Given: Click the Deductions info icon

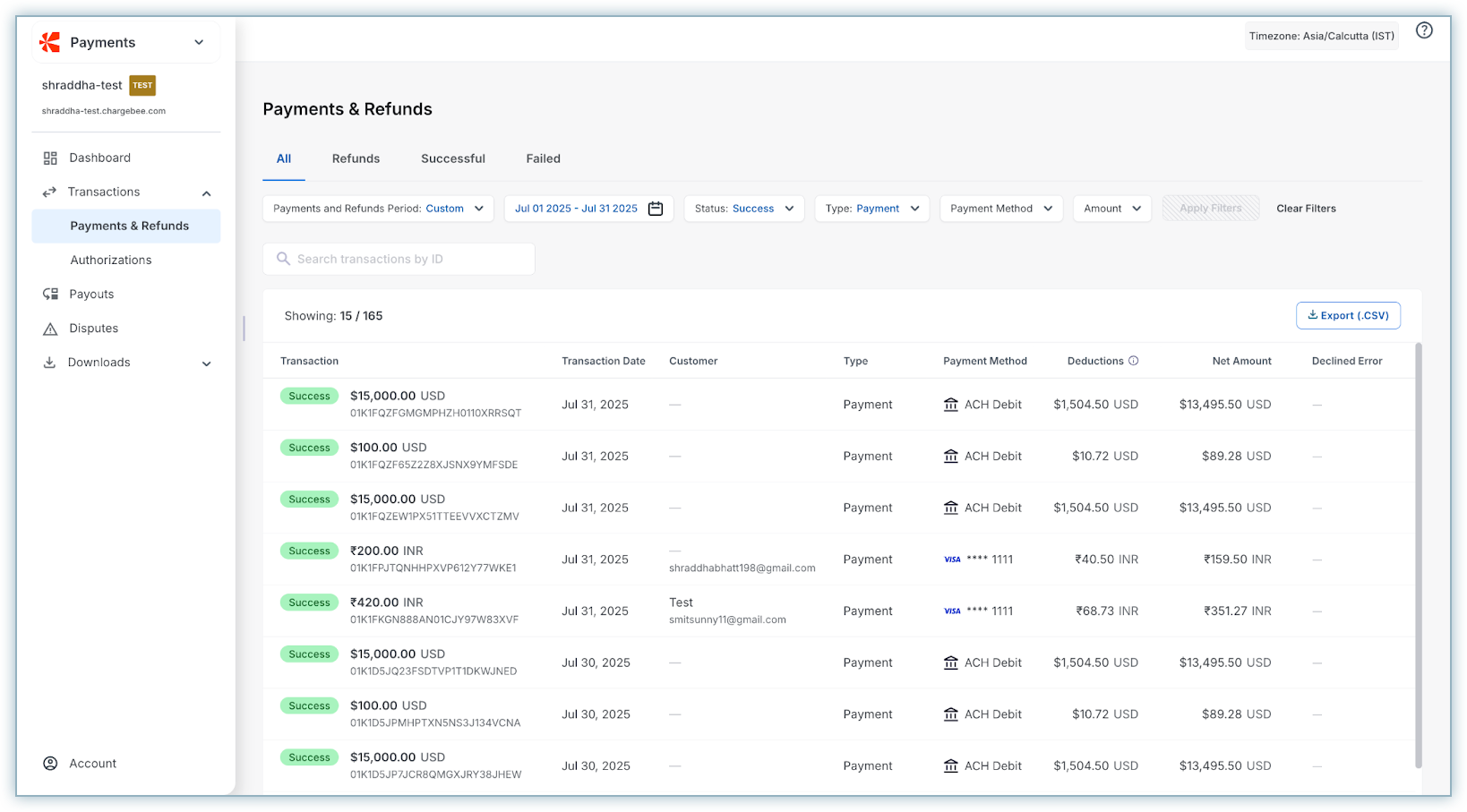Looking at the screenshot, I should (x=1133, y=361).
